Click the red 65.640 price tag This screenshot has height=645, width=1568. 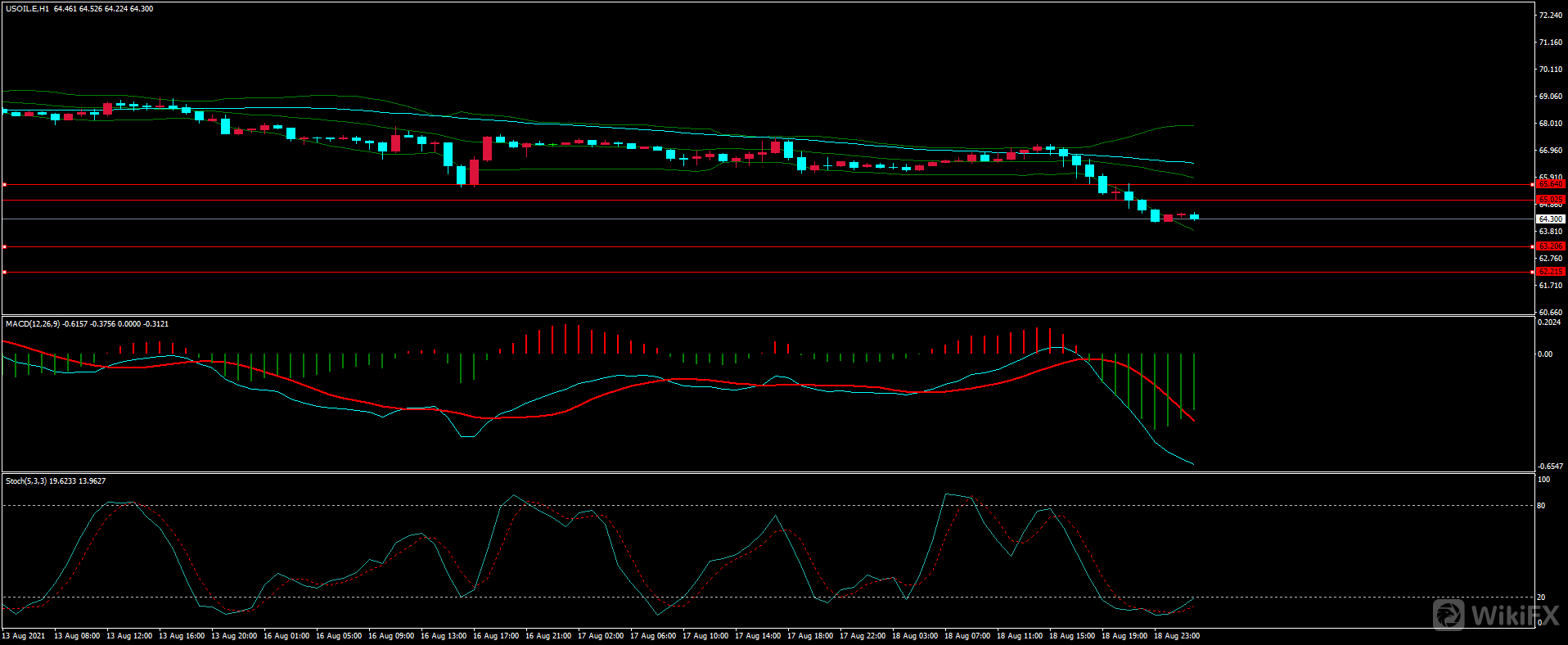pyautogui.click(x=1550, y=184)
